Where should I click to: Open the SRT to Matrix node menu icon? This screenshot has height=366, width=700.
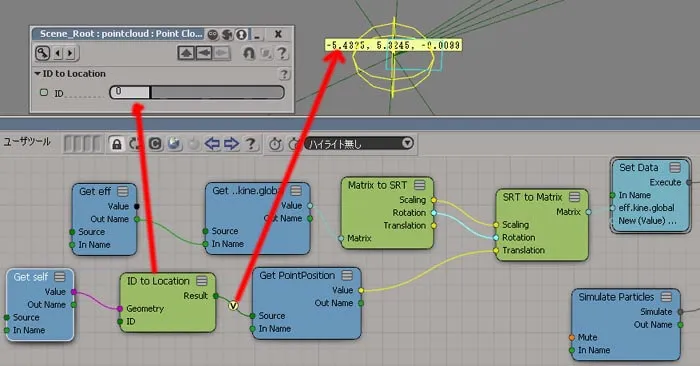click(575, 197)
